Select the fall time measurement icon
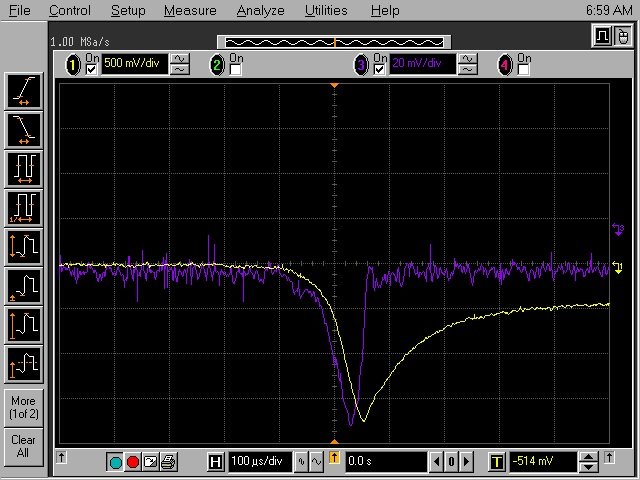This screenshot has height=480, width=640. click(x=24, y=130)
